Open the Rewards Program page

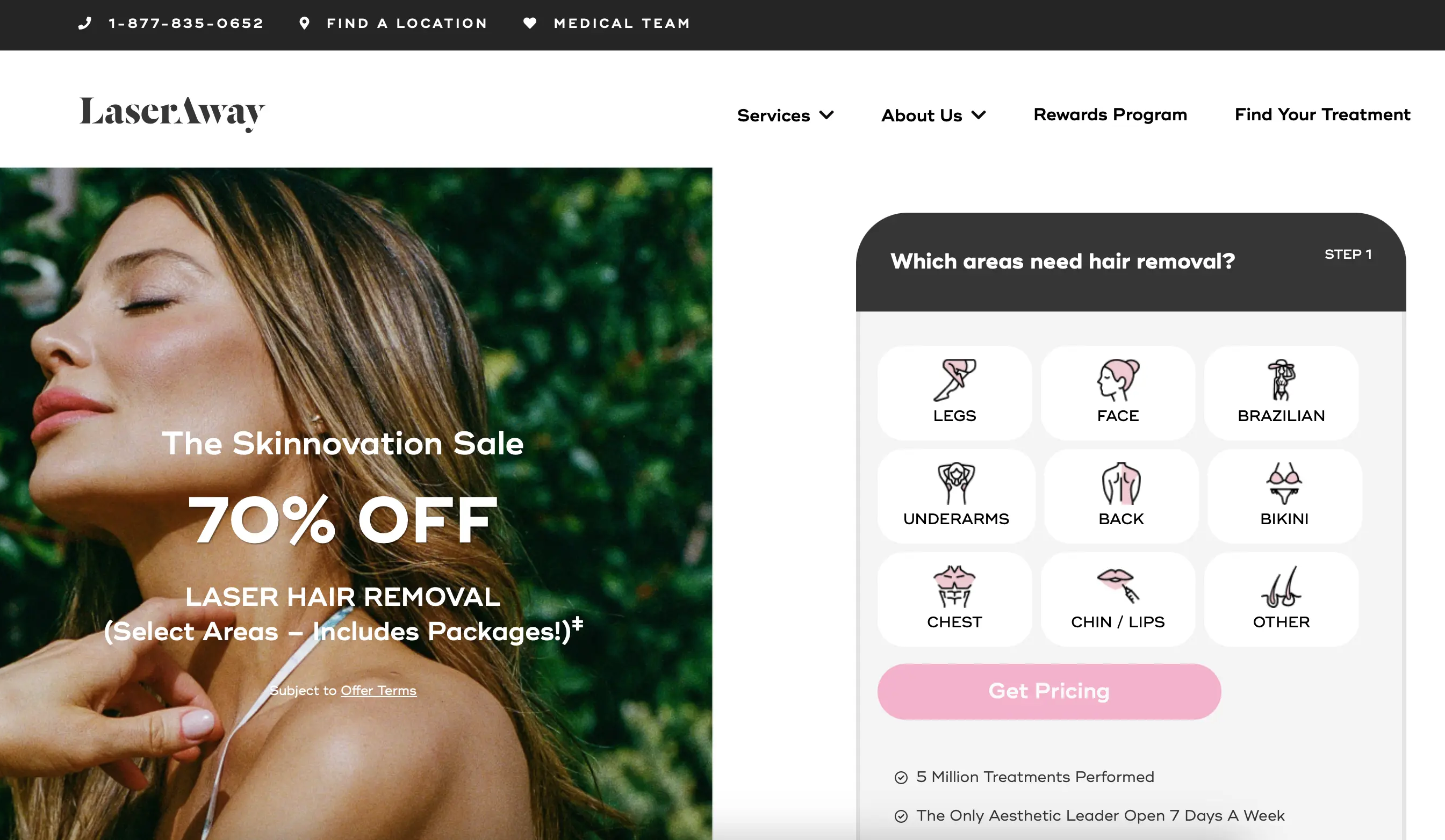pyautogui.click(x=1110, y=114)
